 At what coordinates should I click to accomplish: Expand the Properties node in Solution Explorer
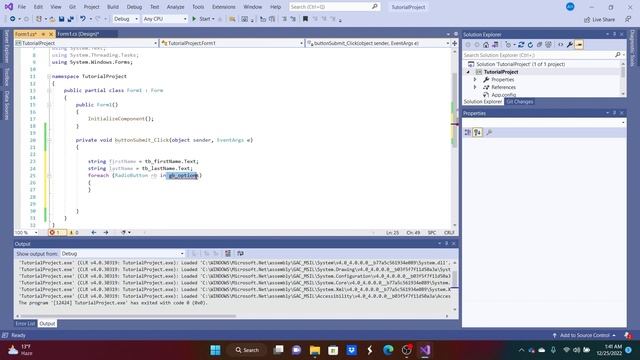click(475, 80)
